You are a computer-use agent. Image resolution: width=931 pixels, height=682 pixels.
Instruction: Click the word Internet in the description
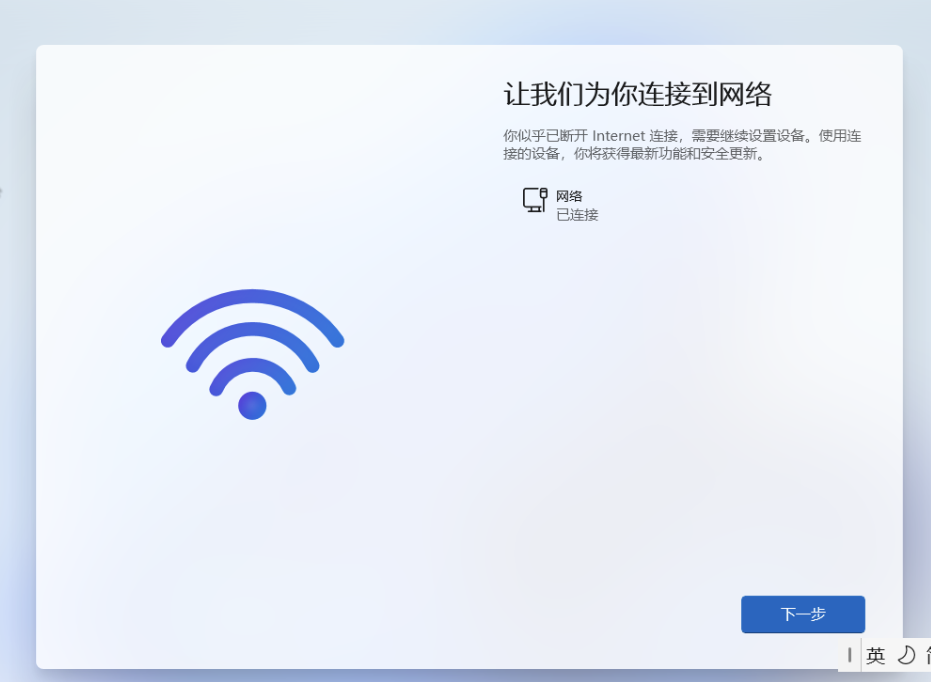coord(619,136)
